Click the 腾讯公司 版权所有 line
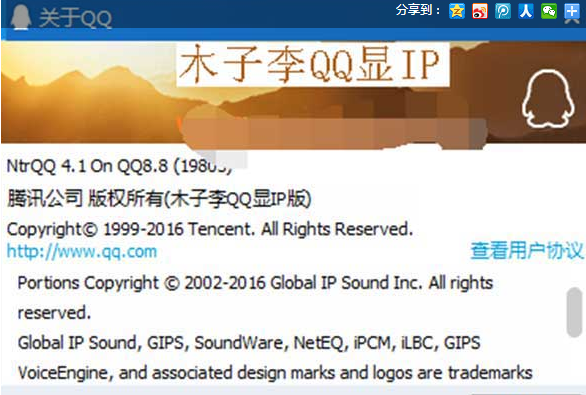The width and height of the screenshot is (586, 395). 159,198
